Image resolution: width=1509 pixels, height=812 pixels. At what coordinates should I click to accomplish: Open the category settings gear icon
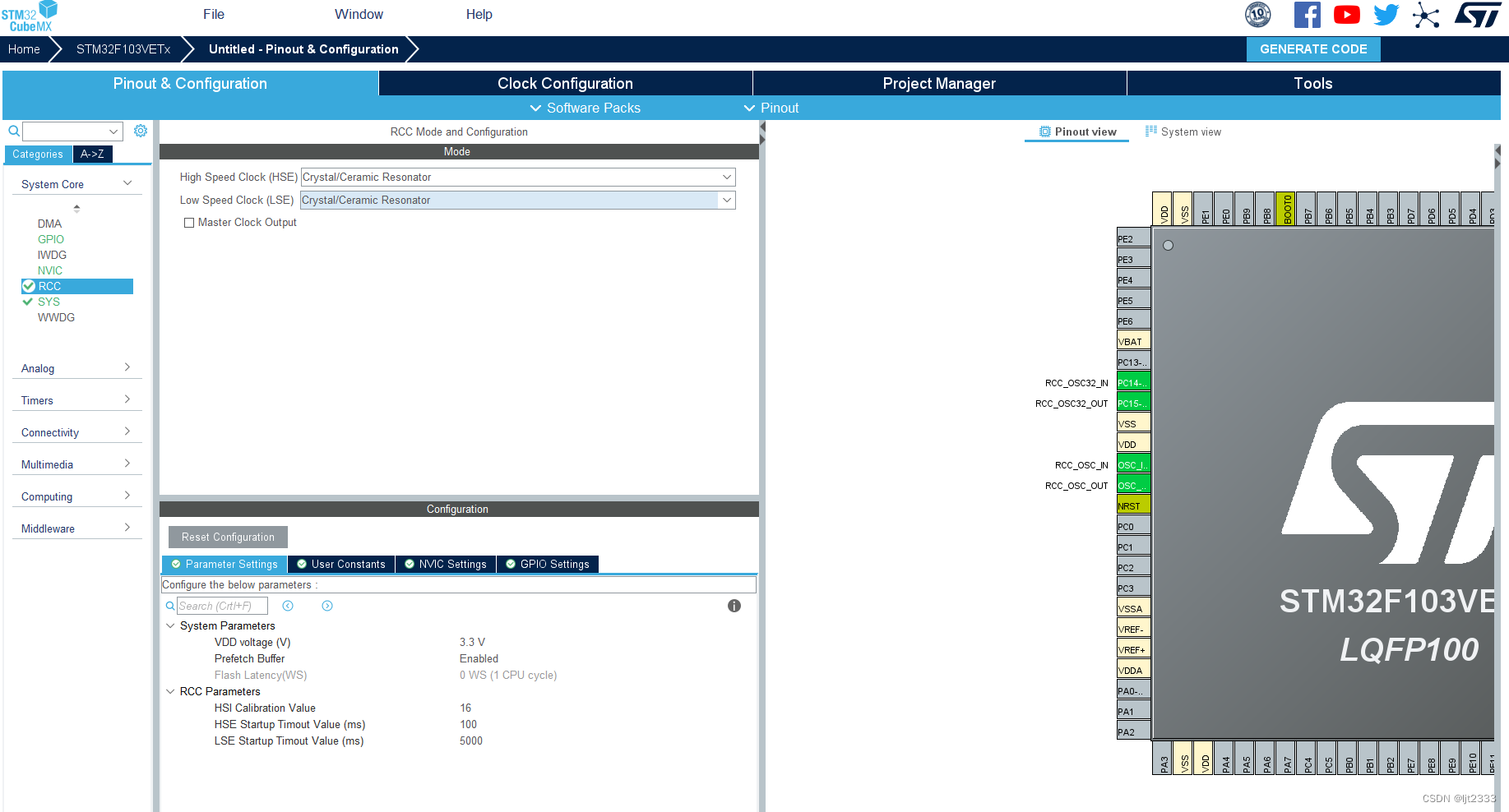tap(141, 131)
